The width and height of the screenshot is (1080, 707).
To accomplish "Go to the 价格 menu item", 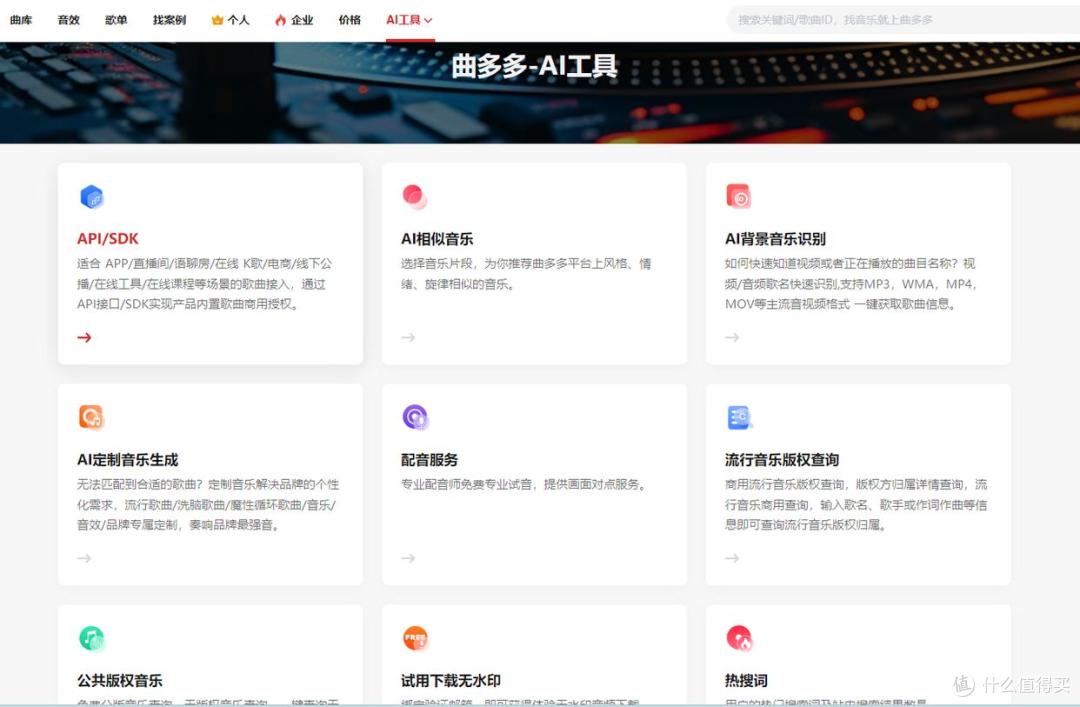I will (x=350, y=20).
